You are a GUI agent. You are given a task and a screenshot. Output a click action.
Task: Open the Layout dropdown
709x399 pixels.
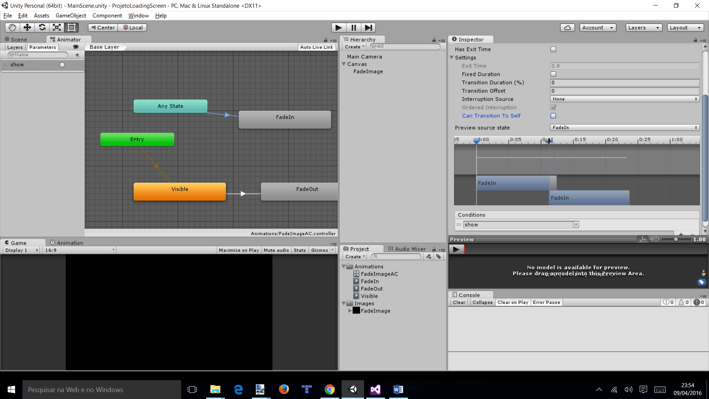click(x=685, y=28)
